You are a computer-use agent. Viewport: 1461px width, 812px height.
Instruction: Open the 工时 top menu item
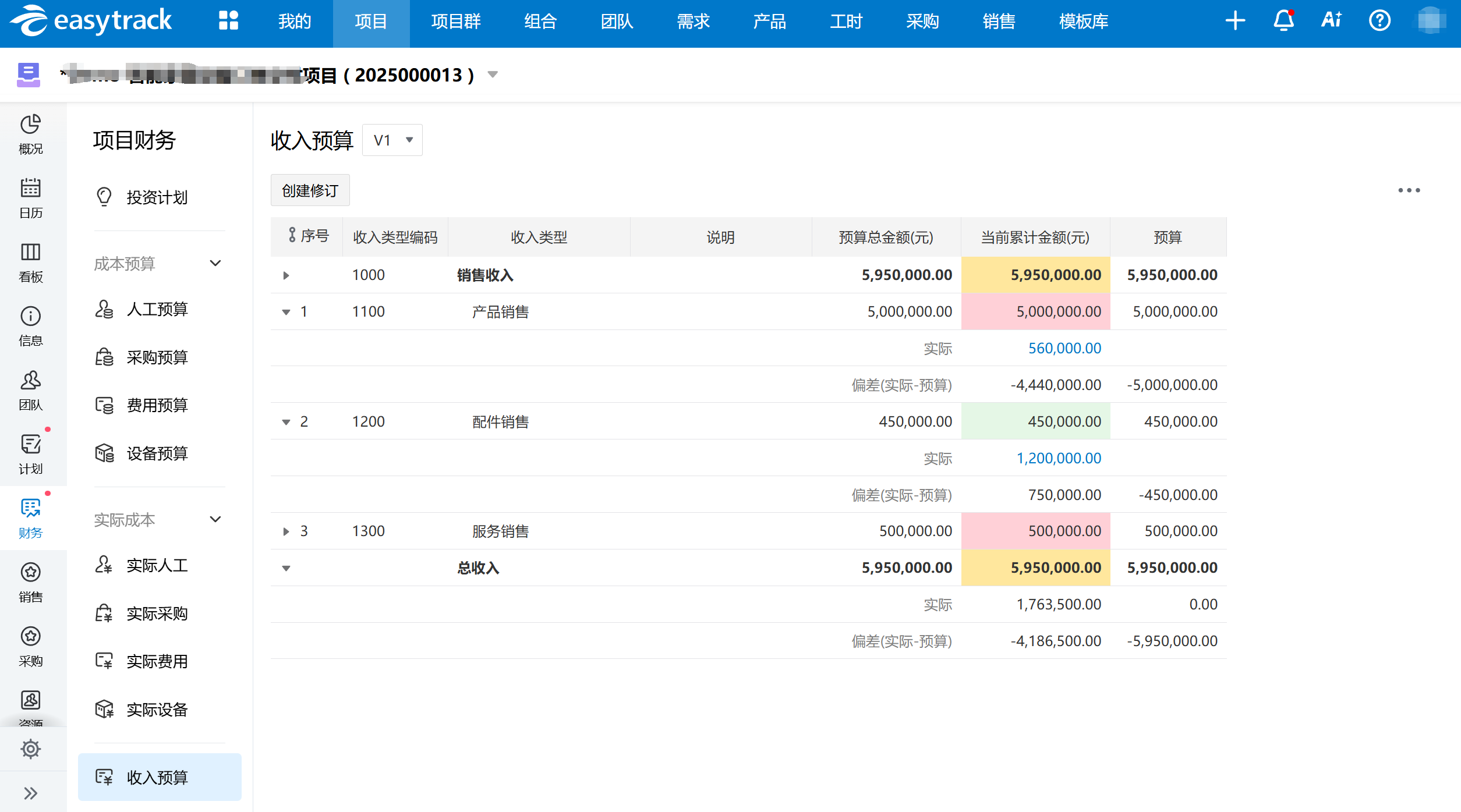(846, 22)
